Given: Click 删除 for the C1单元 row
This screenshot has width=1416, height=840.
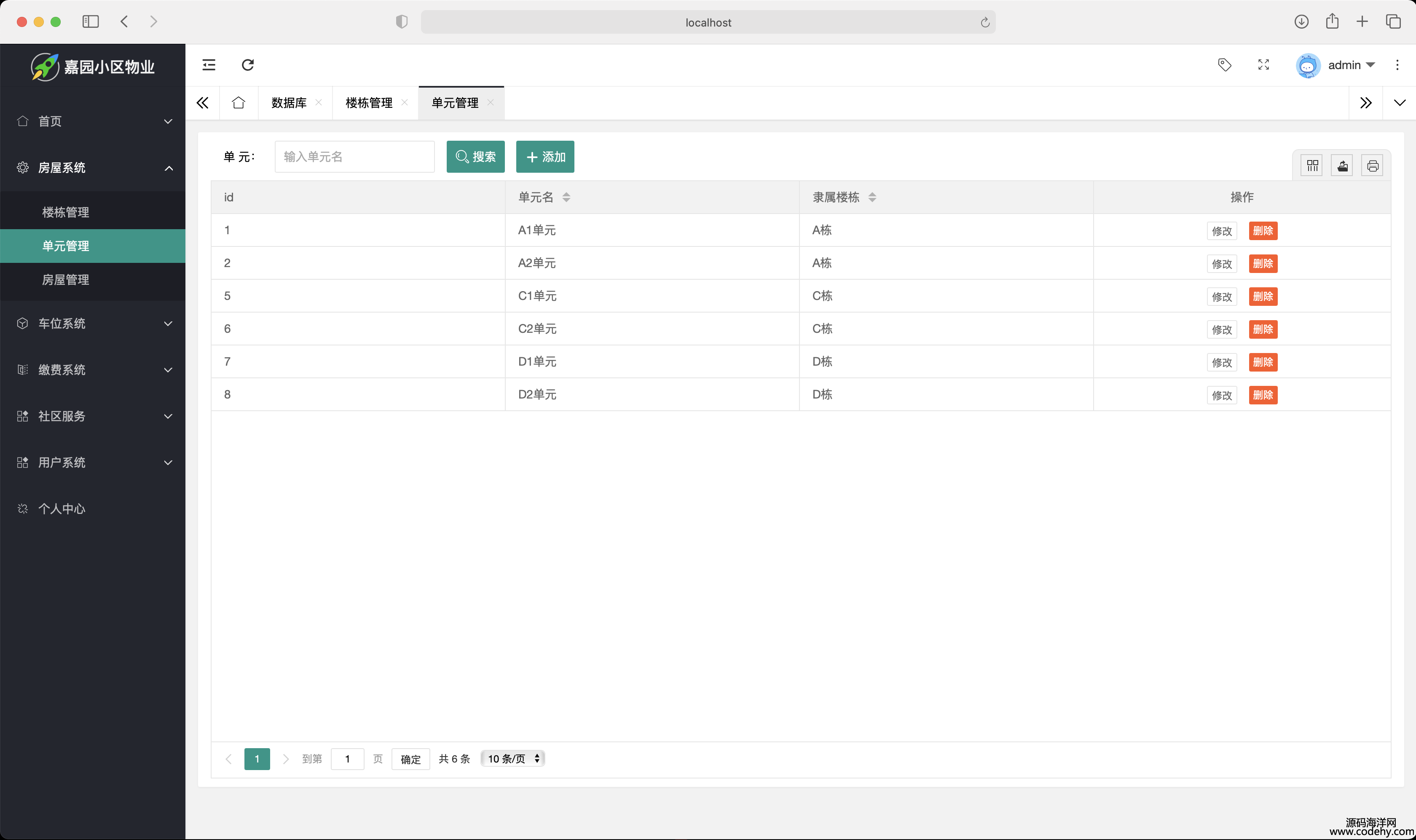Looking at the screenshot, I should pyautogui.click(x=1263, y=297).
